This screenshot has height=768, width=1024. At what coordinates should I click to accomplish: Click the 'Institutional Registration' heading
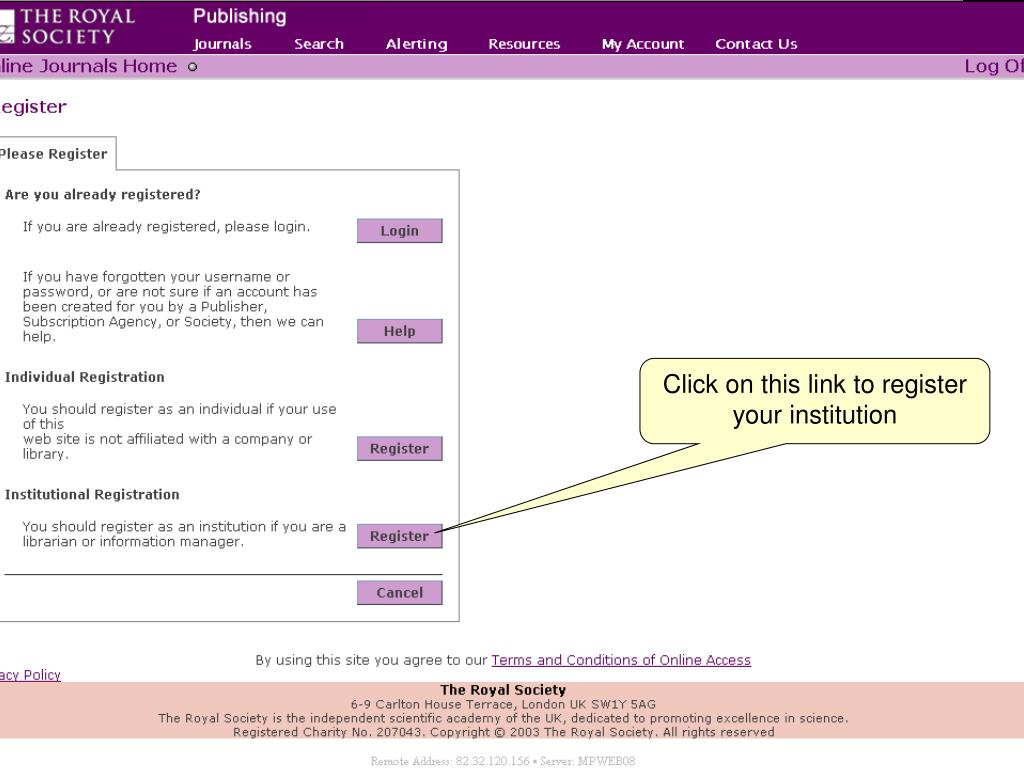coord(92,494)
